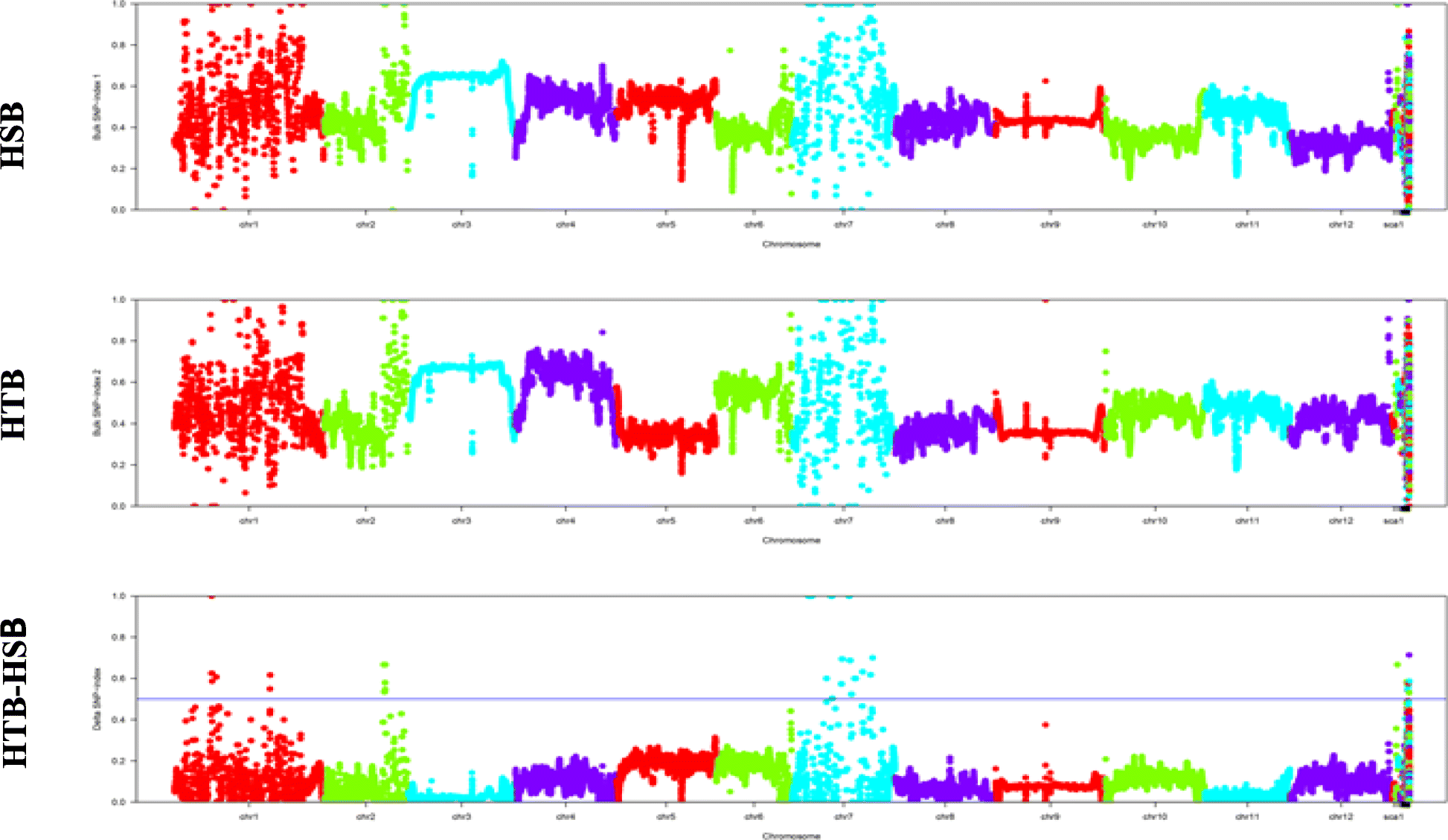Click chr11 label under the HSB plot
This screenshot has width=1448, height=840.
click(1247, 224)
